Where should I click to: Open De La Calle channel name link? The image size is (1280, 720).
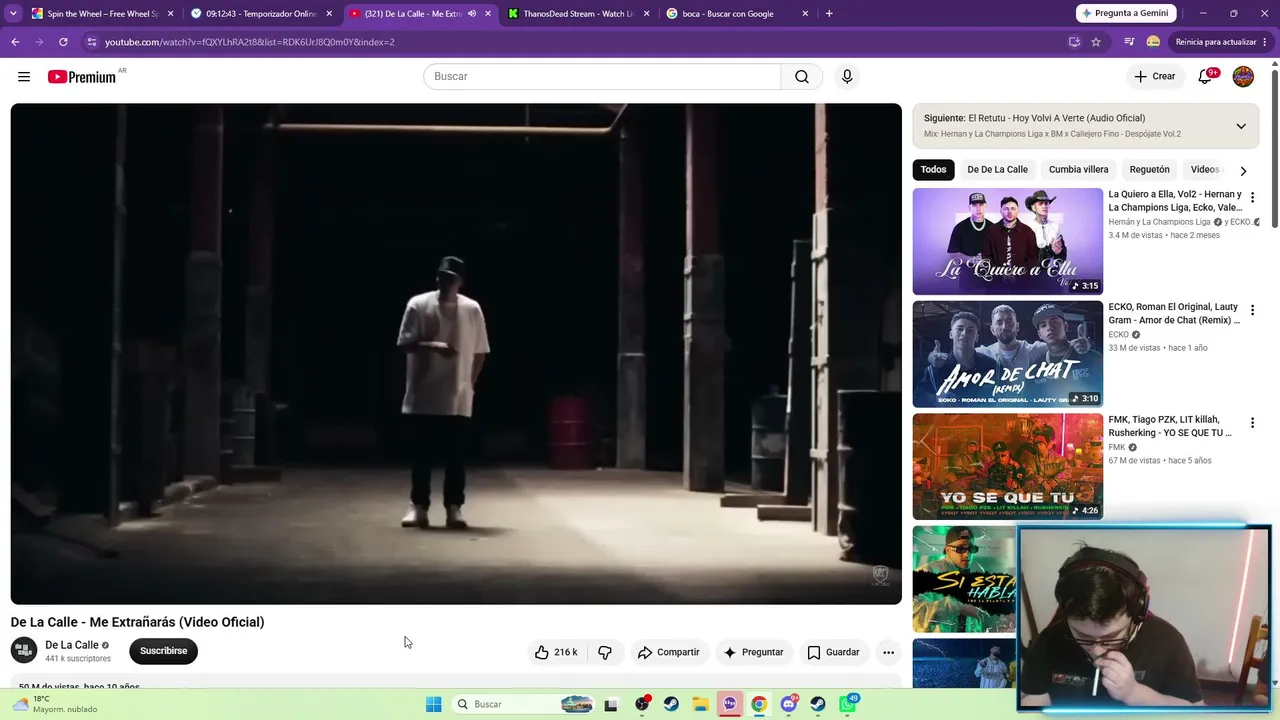(72, 645)
